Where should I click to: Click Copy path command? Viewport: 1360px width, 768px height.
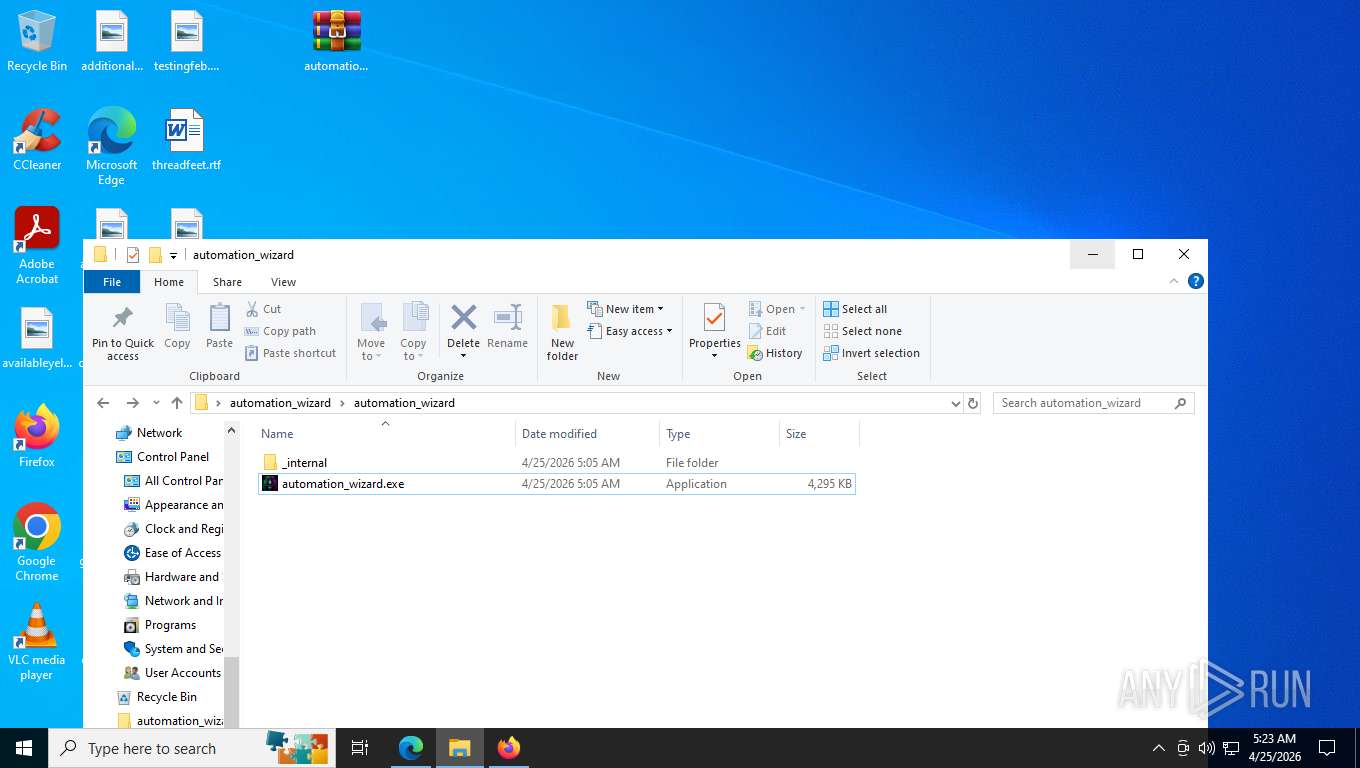click(280, 331)
